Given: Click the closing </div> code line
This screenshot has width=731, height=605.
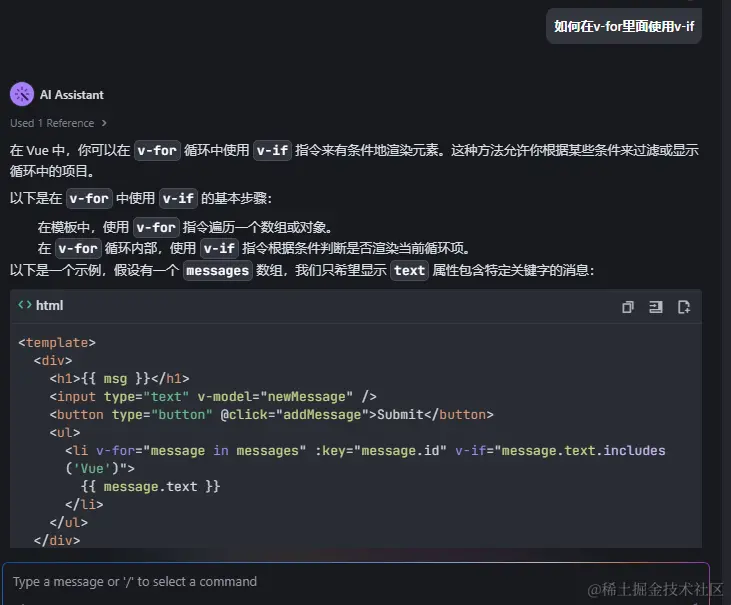Looking at the screenshot, I should tap(57, 541).
